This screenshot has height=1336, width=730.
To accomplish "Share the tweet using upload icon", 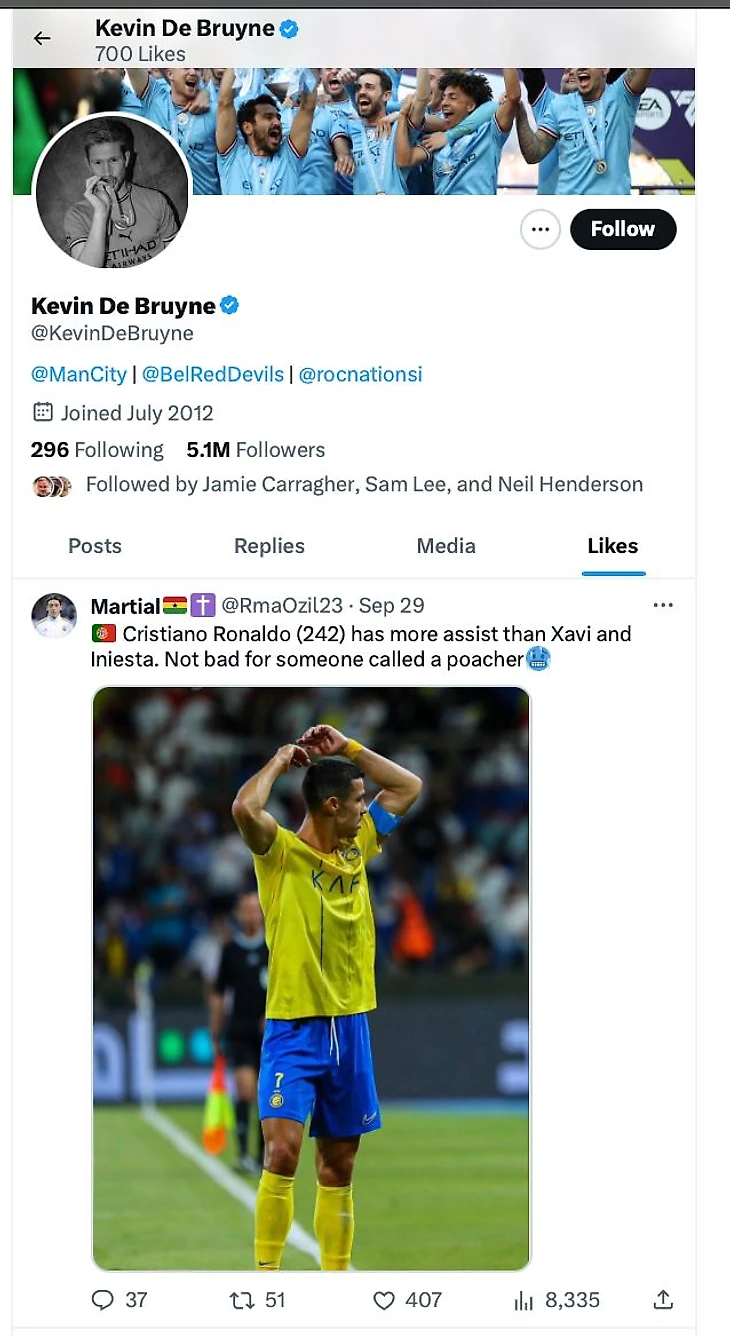I will point(663,1299).
